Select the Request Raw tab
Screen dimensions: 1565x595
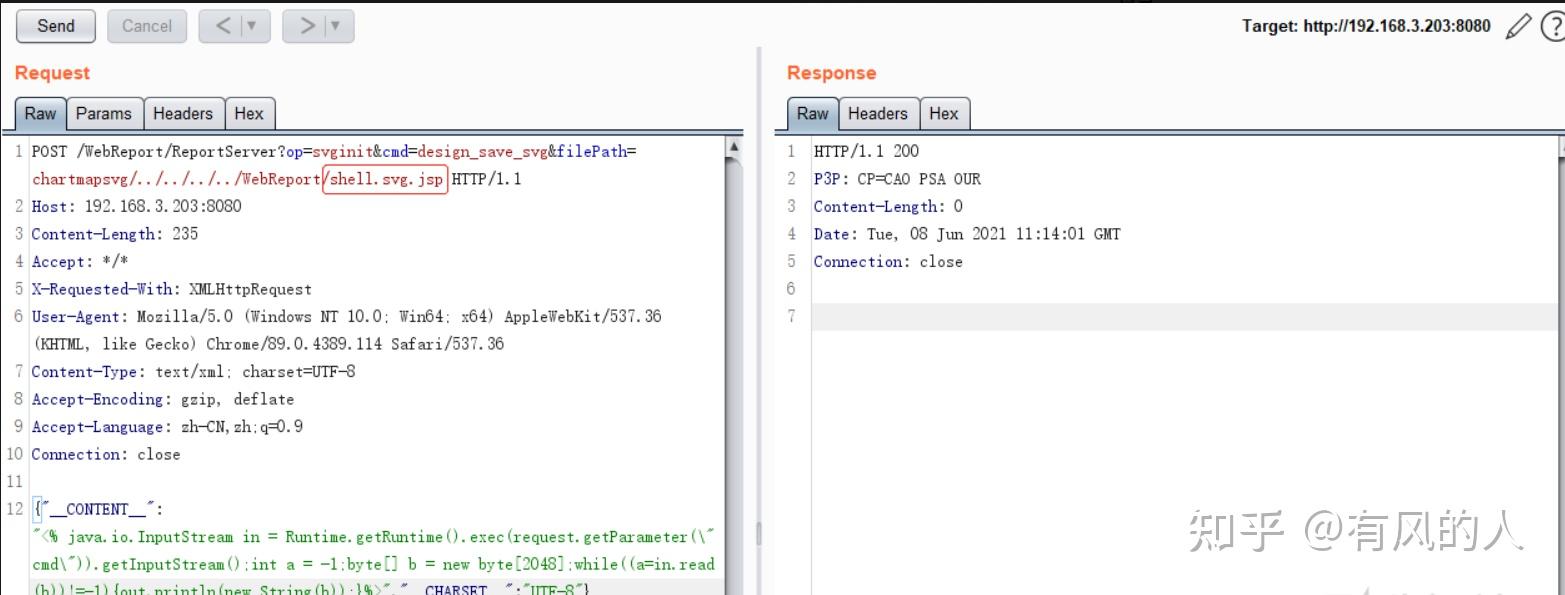pos(40,114)
